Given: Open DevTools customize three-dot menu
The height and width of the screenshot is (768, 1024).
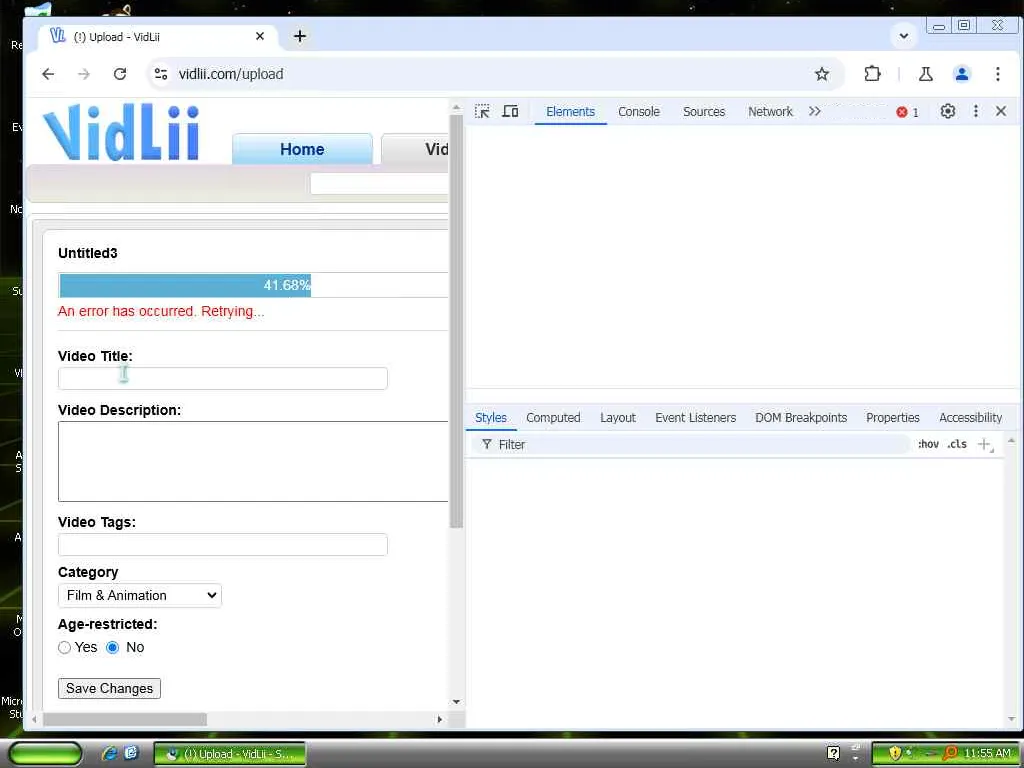Looking at the screenshot, I should (976, 112).
